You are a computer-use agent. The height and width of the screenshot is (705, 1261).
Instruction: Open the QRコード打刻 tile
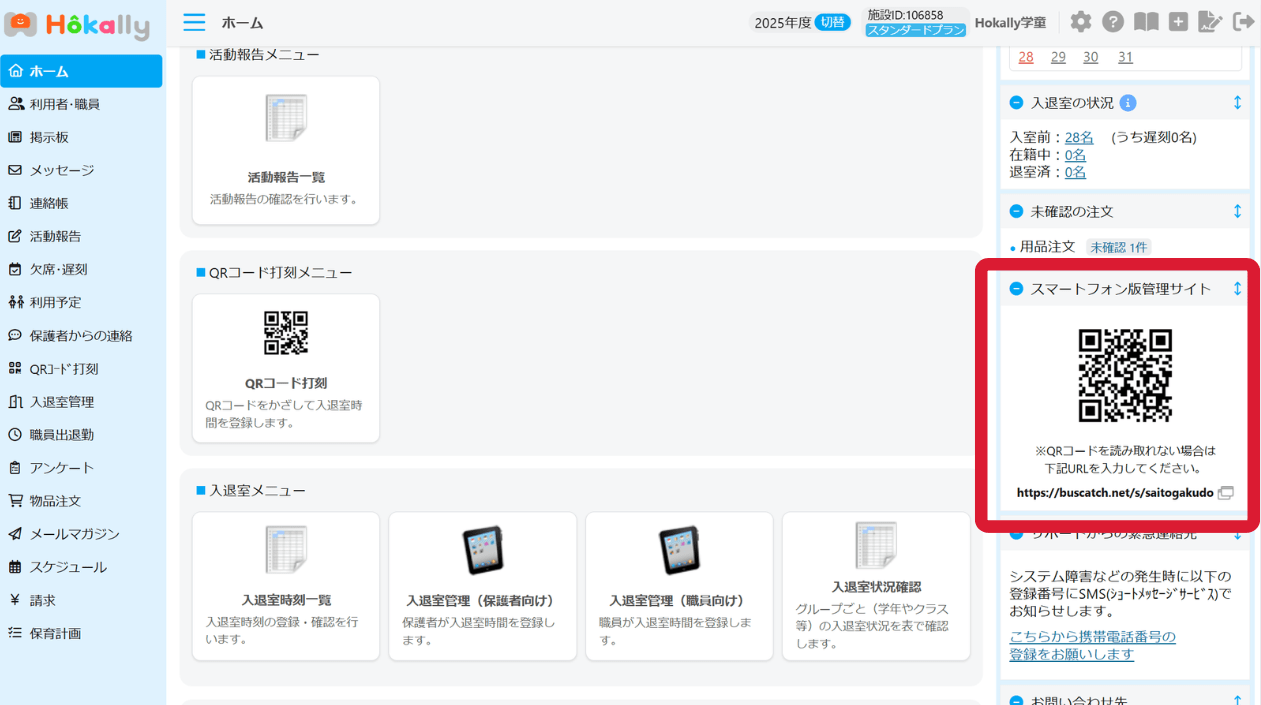tap(286, 368)
